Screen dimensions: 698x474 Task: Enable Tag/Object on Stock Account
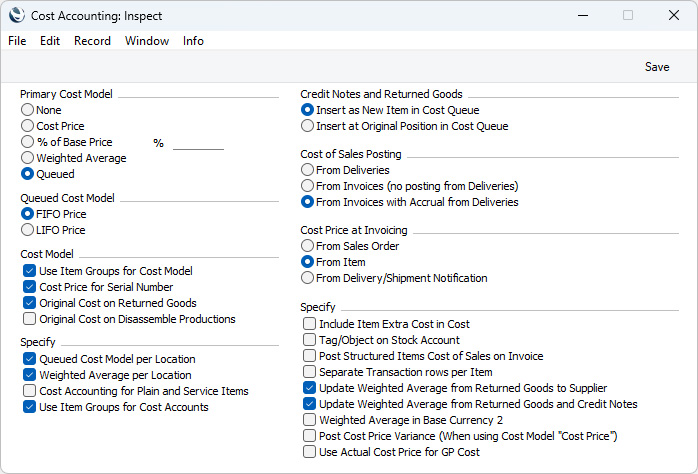(309, 340)
